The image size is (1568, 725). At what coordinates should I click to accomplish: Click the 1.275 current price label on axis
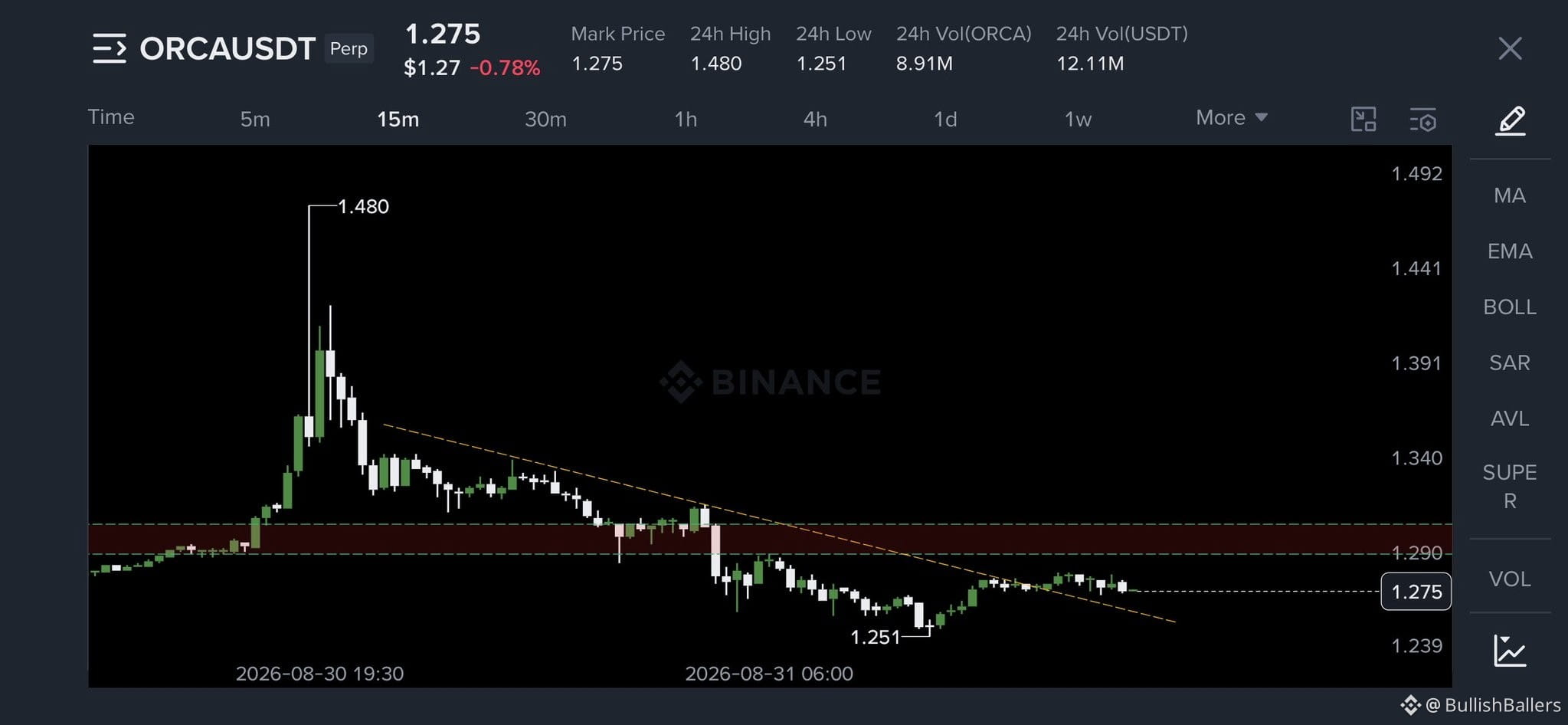[1416, 592]
